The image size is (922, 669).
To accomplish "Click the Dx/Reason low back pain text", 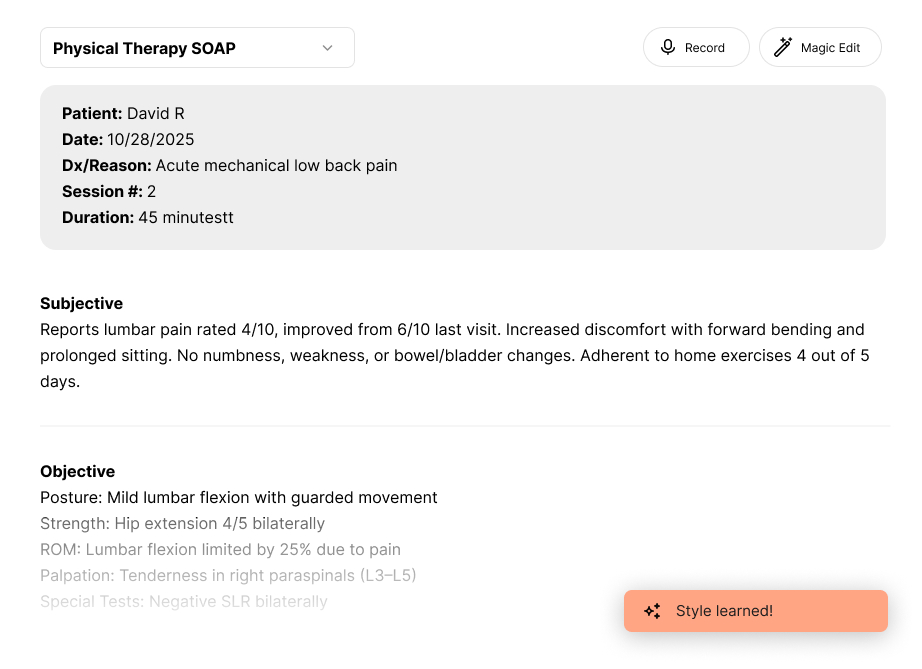I will pyautogui.click(x=276, y=165).
